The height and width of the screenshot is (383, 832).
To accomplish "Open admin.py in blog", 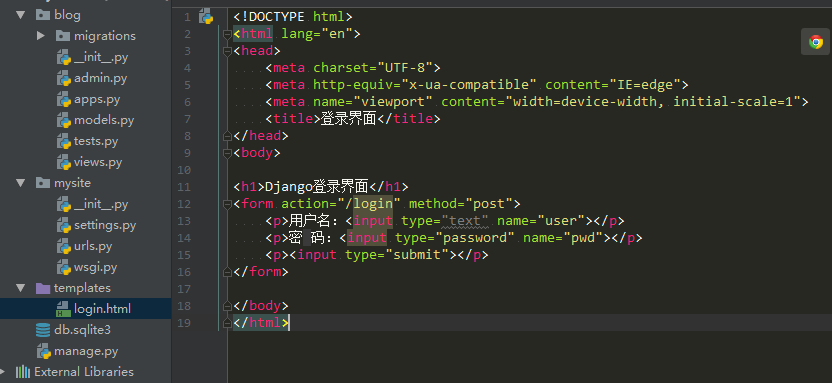I will [x=100, y=78].
